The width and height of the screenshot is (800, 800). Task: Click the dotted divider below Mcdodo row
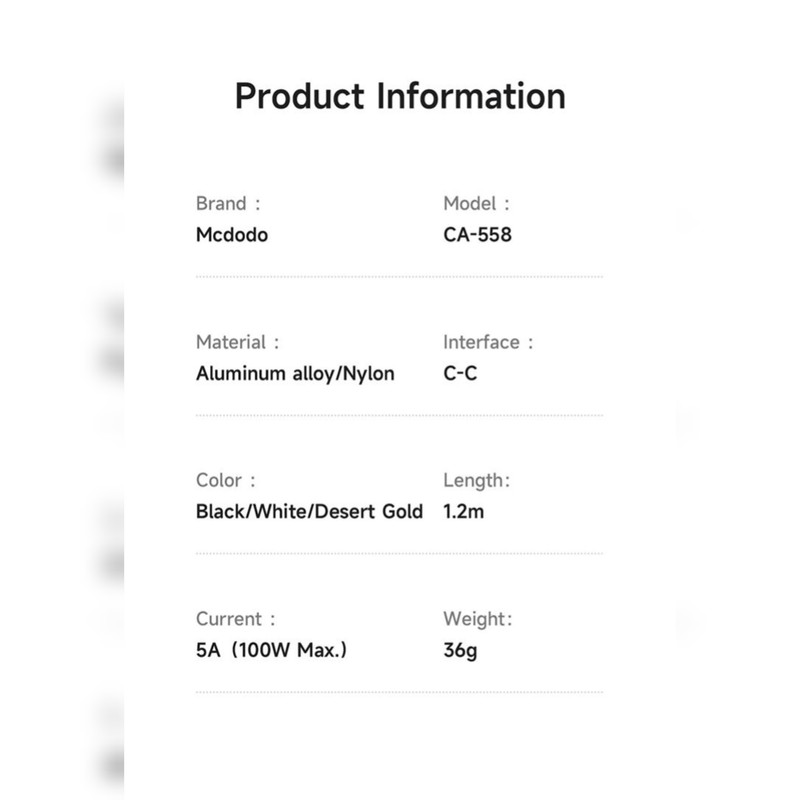coord(400,276)
